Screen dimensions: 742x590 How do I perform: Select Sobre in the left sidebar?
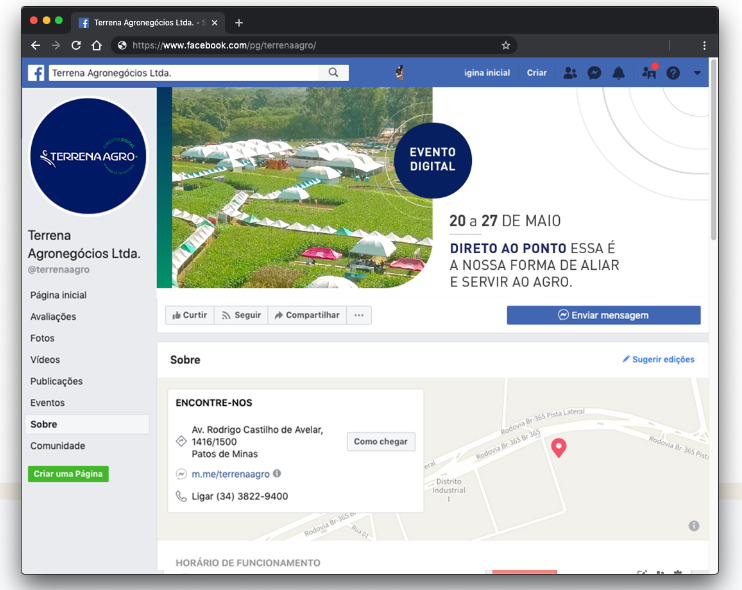87,424
